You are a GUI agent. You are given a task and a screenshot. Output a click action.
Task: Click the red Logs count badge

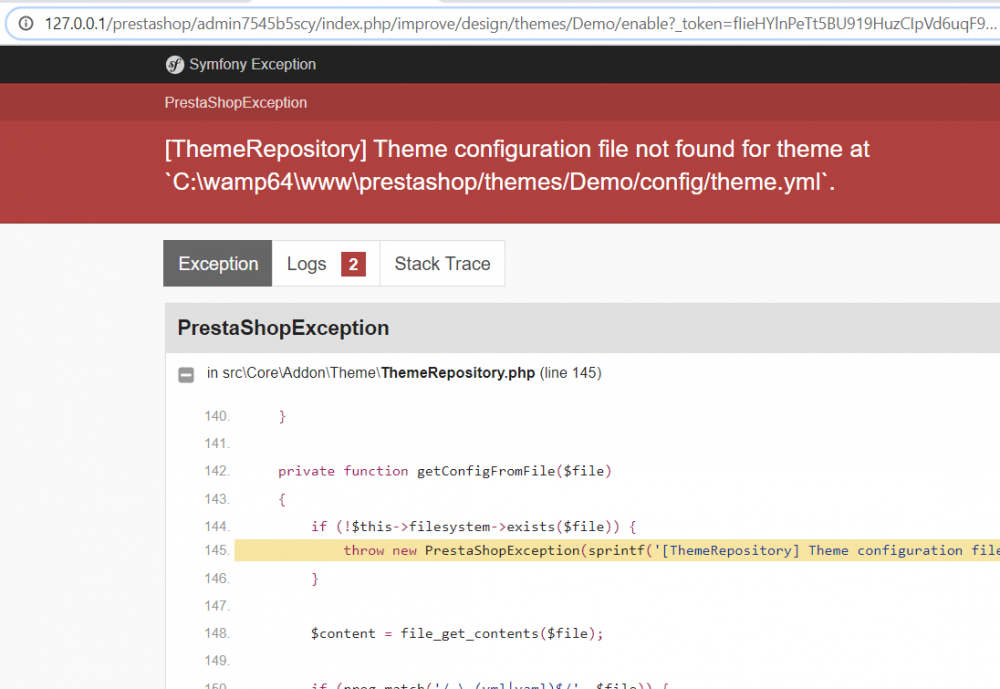click(x=352, y=264)
